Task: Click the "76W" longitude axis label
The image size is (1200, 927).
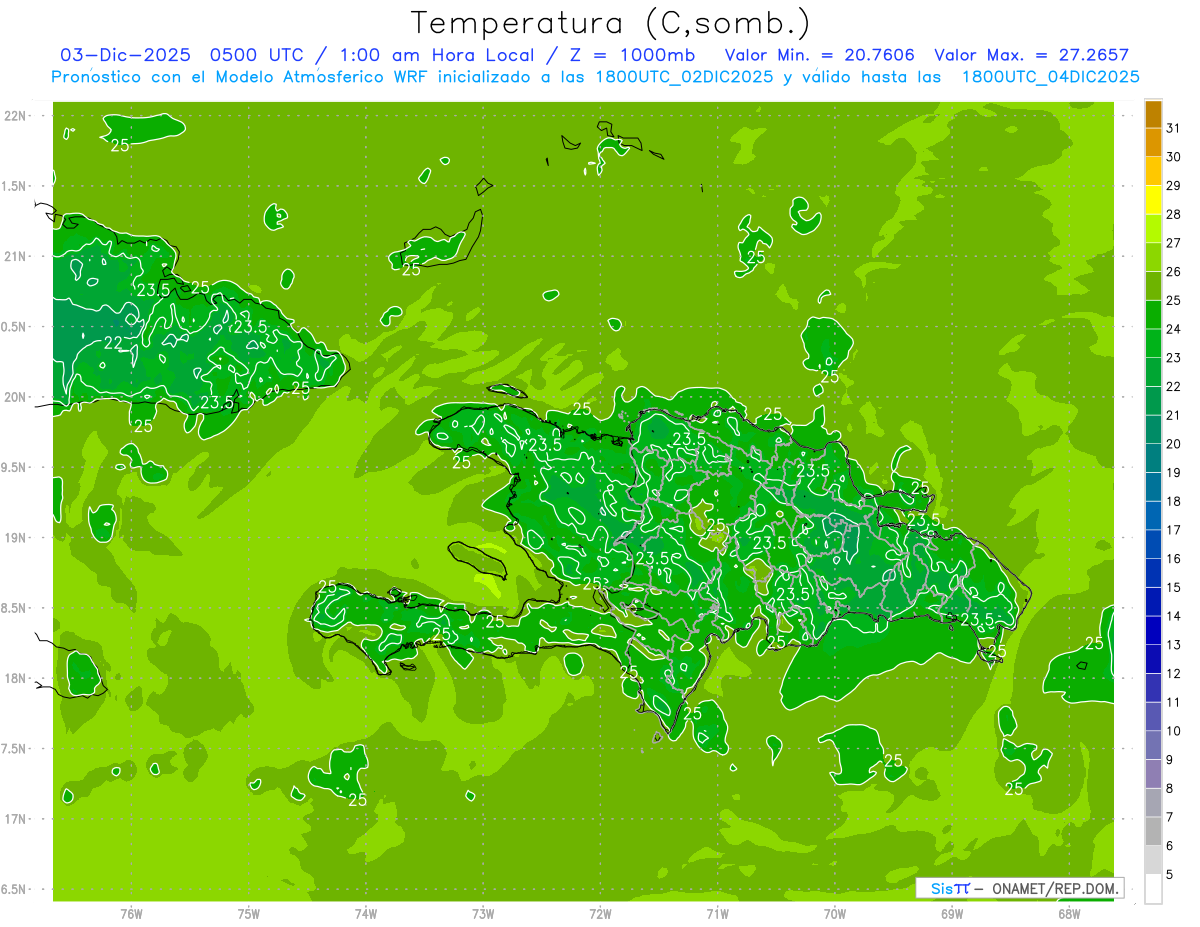Action: 131,913
